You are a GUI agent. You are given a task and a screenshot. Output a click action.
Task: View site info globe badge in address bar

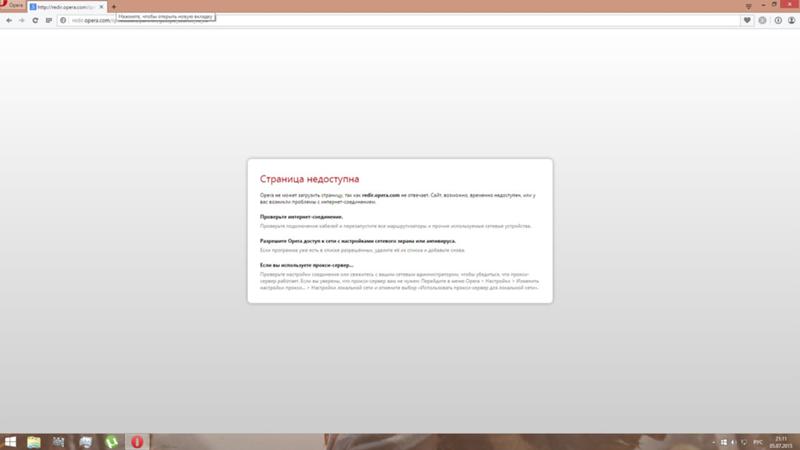tap(63, 20)
